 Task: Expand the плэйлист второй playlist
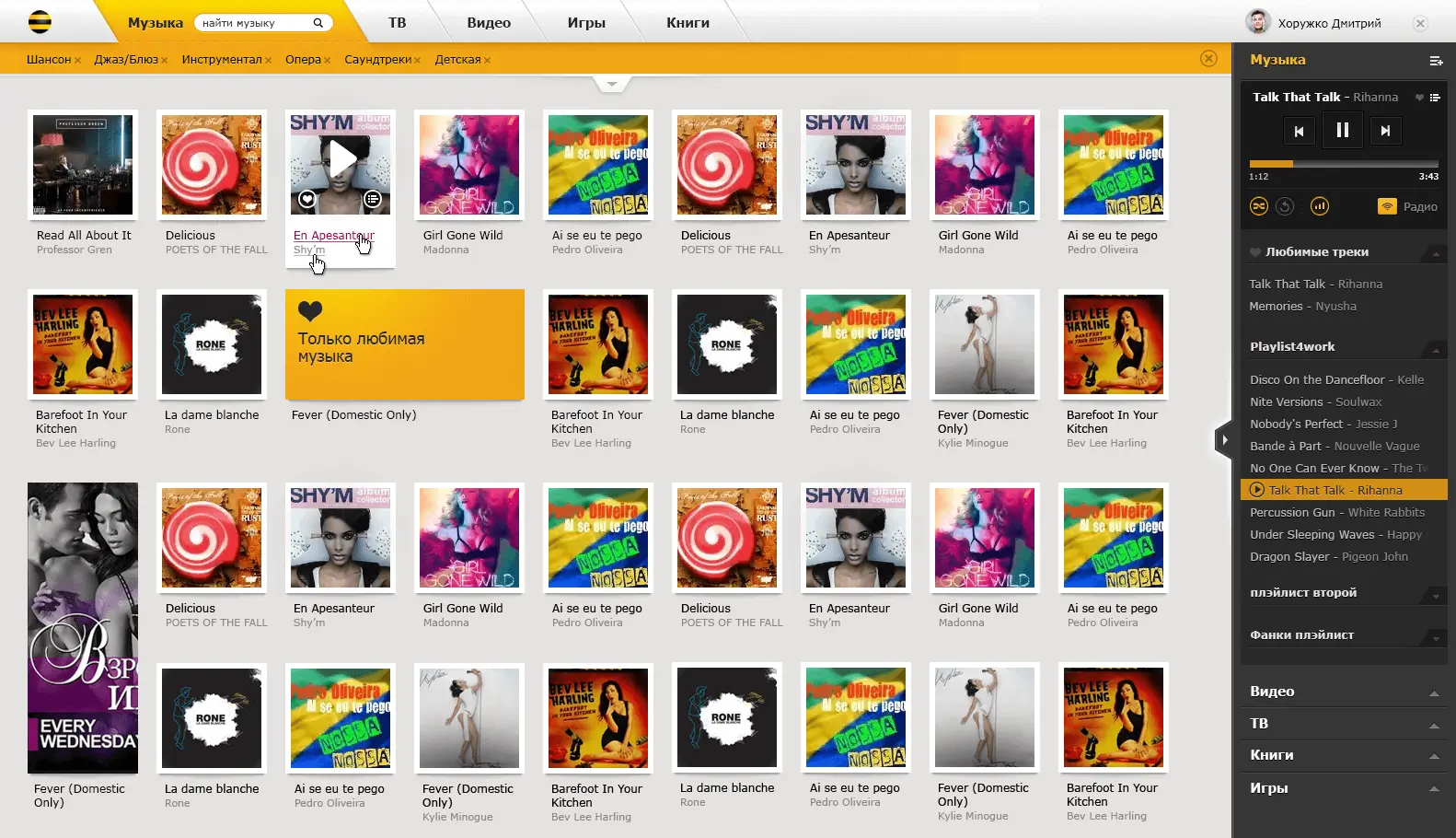1435,596
